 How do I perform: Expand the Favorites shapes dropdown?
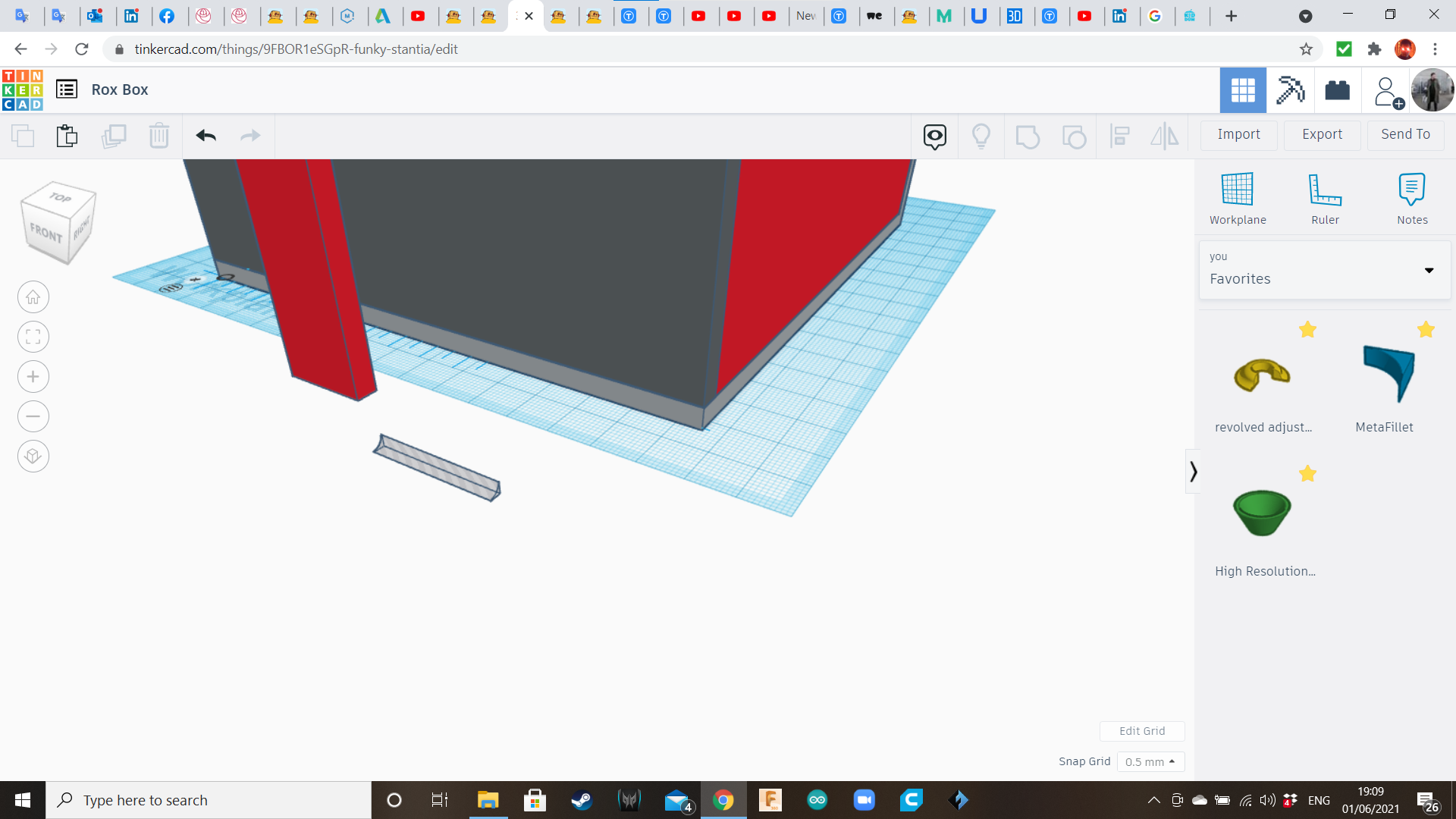point(1429,270)
